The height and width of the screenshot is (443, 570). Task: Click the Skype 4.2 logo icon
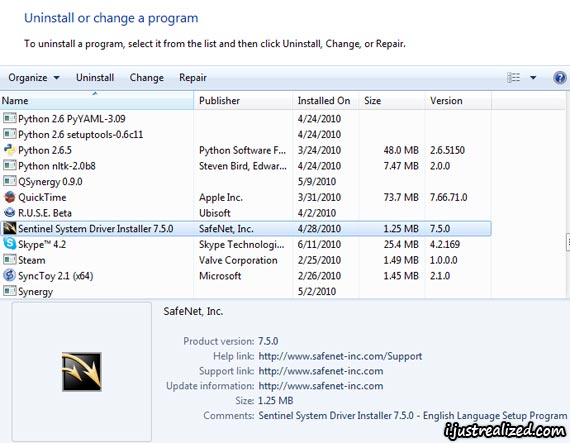coord(9,244)
